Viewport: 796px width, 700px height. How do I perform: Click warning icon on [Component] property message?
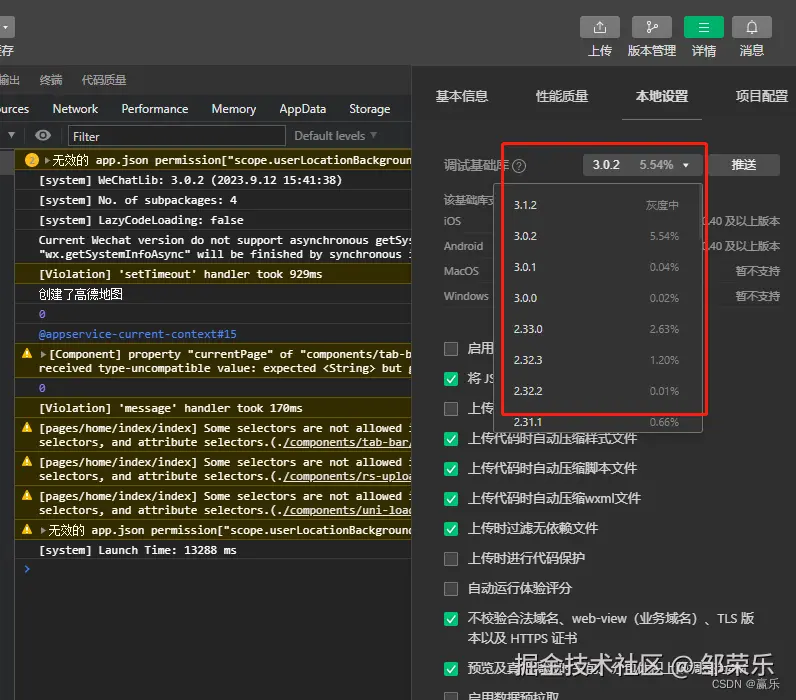27,354
